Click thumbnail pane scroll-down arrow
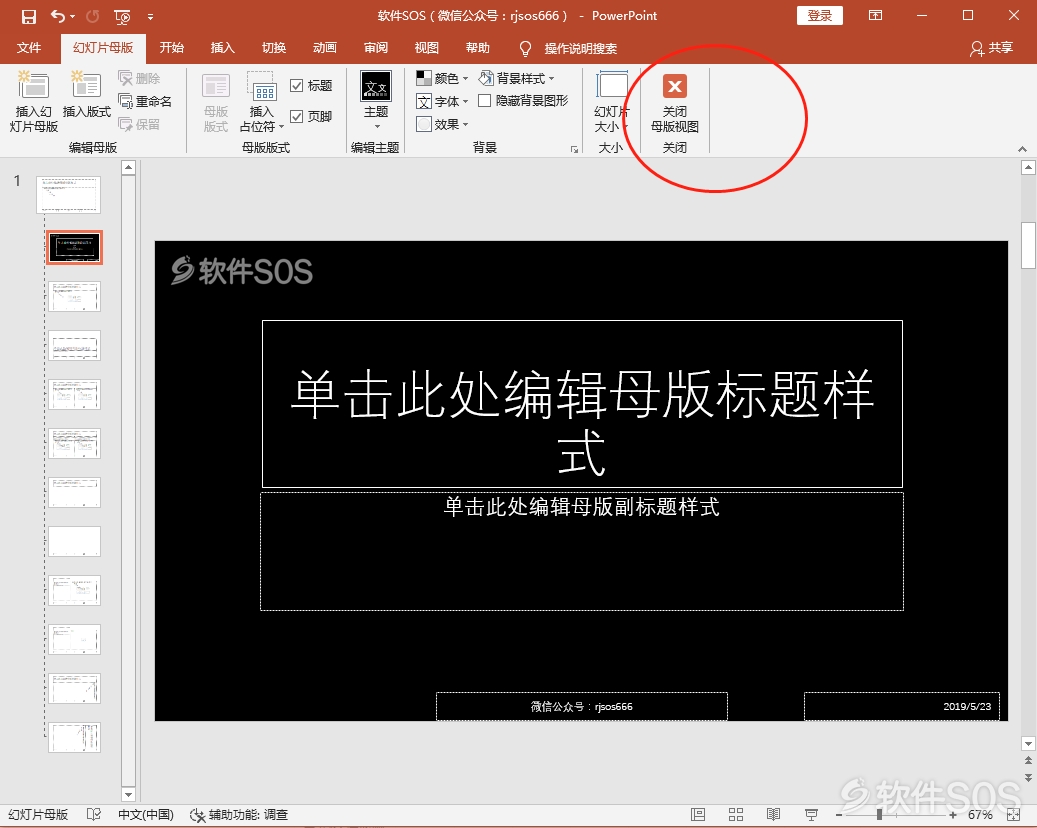This screenshot has height=828, width=1037. pyautogui.click(x=128, y=794)
